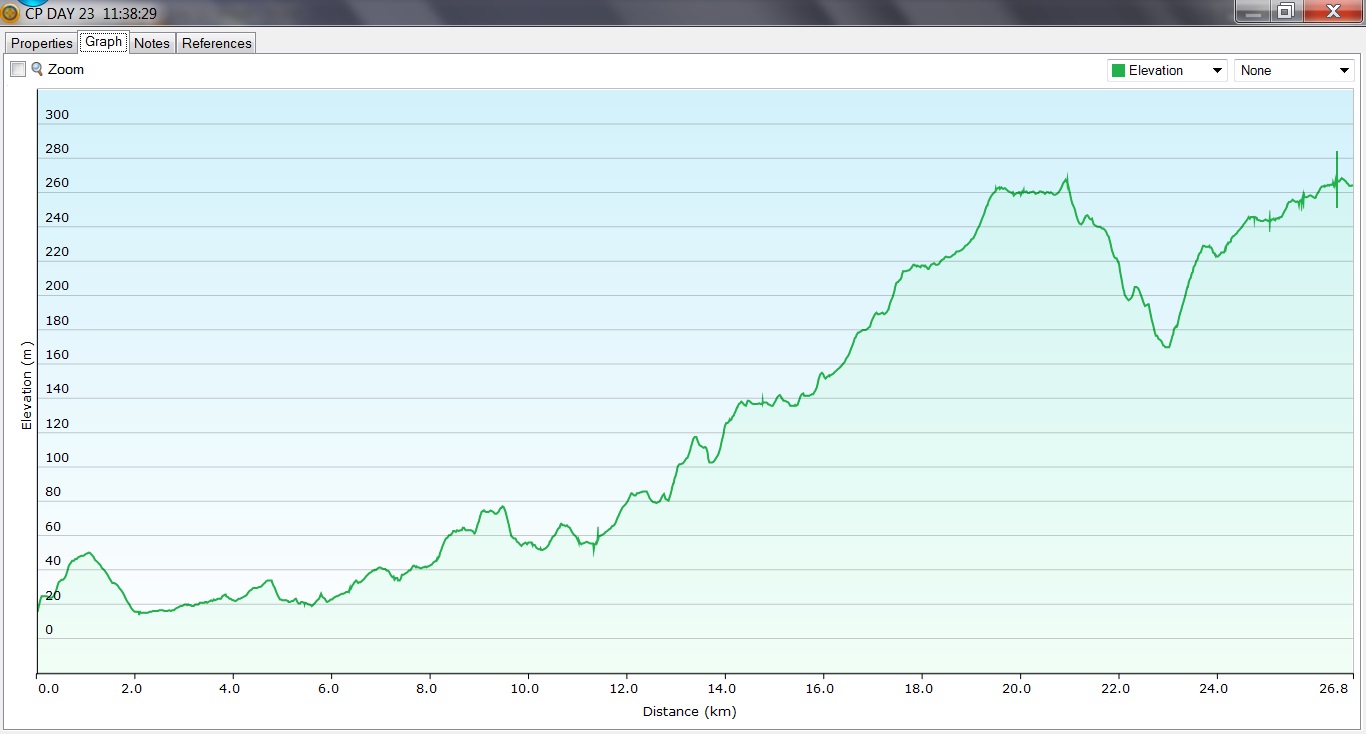
Task: Close the CP DAY 23 window
Action: click(x=1332, y=11)
